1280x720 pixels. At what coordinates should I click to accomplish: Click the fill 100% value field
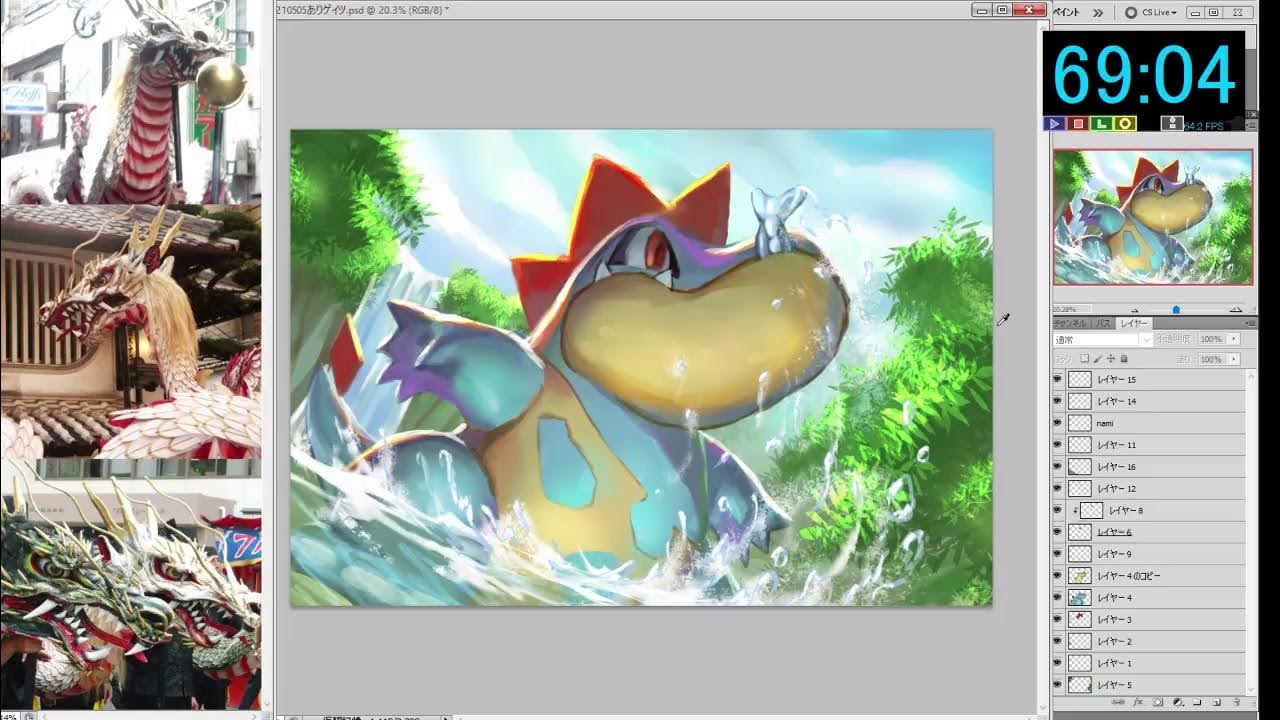(x=1211, y=358)
